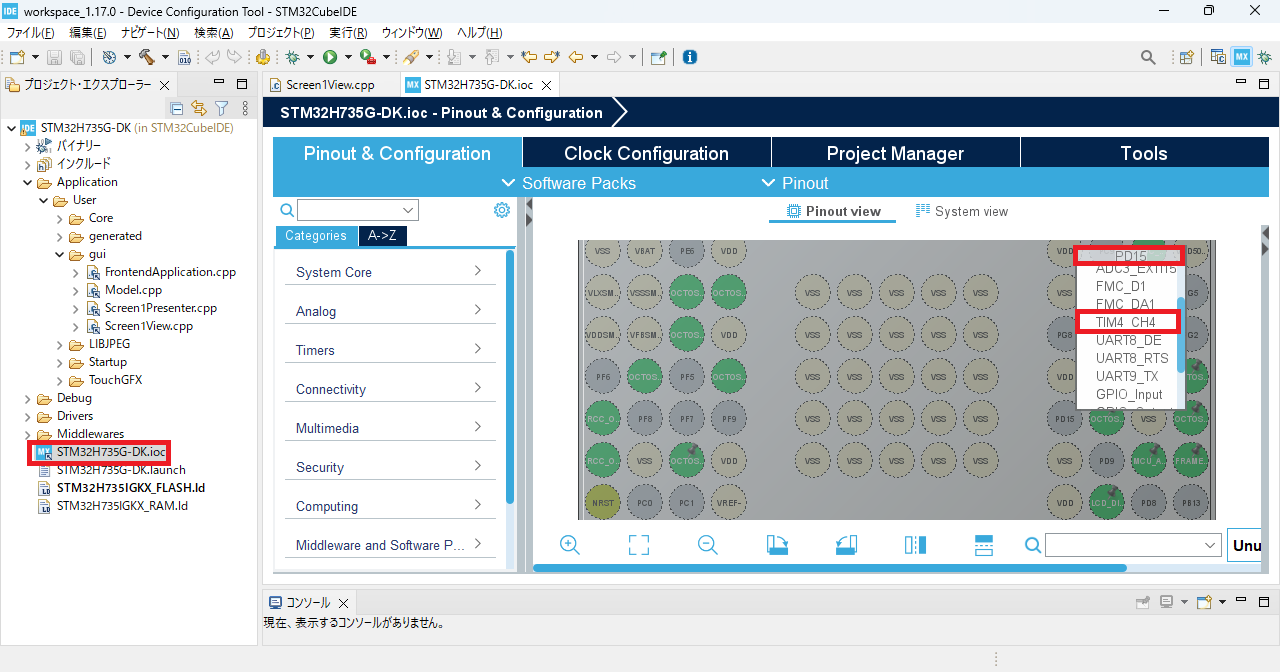
Task: Expand the Pinout dropdown menu
Action: 795,183
